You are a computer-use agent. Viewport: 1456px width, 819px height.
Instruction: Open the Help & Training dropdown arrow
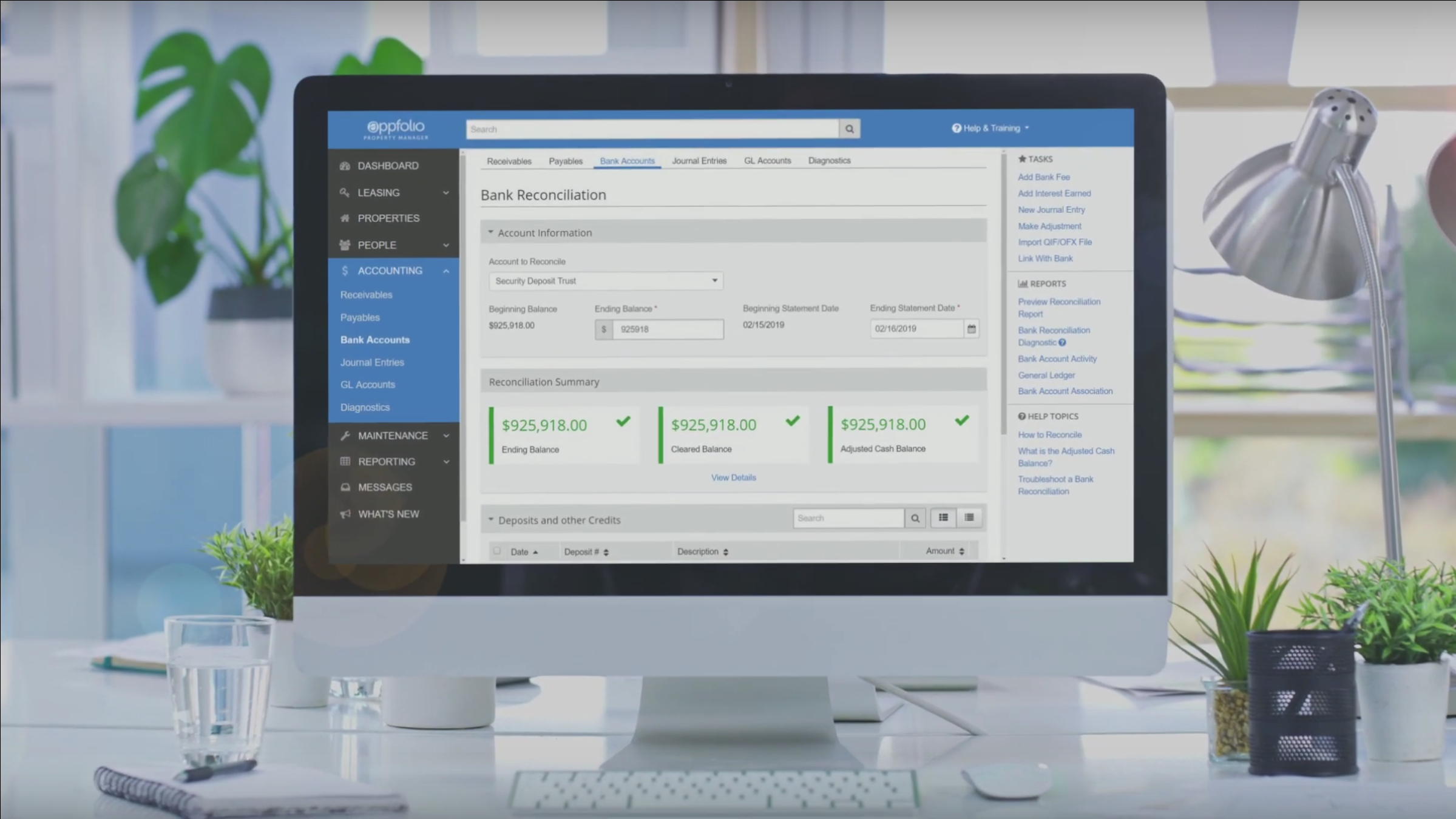coord(1027,128)
